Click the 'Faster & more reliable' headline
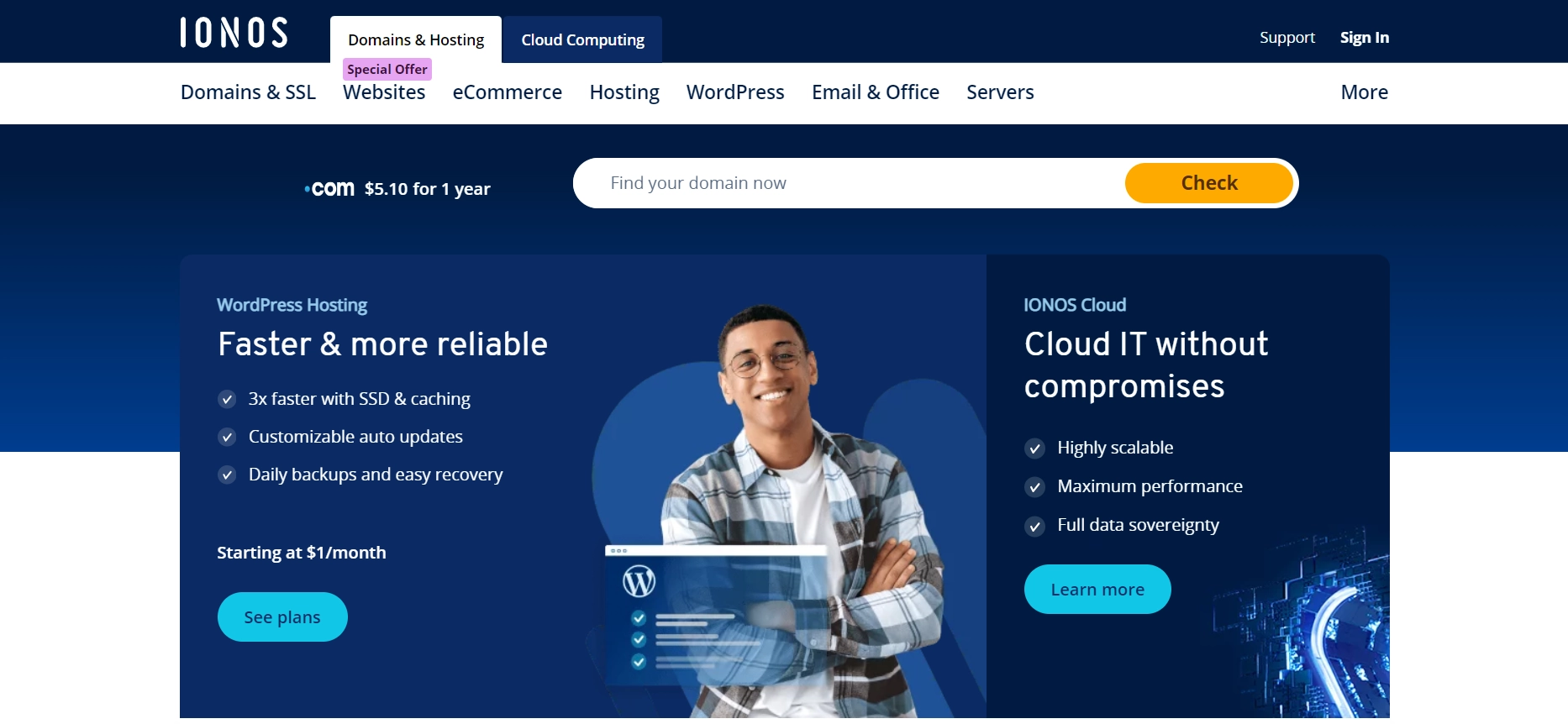 [x=382, y=344]
